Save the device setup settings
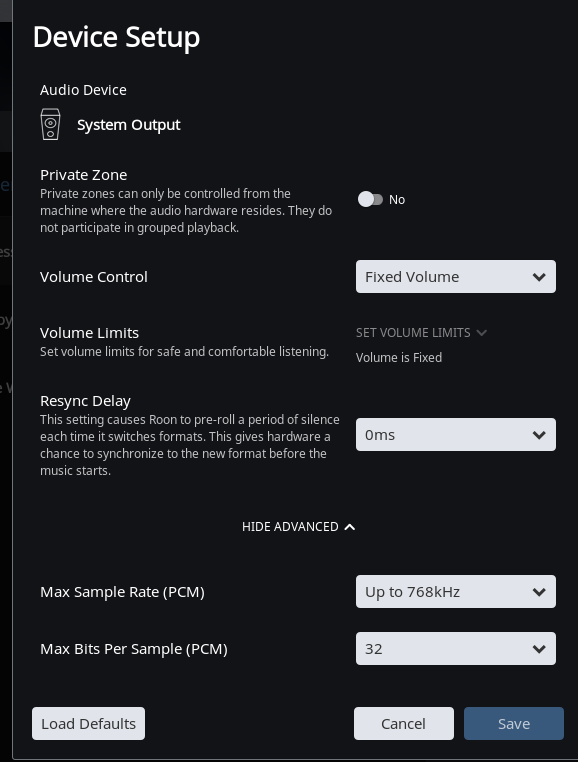Viewport: 578px width, 762px height. 514,724
